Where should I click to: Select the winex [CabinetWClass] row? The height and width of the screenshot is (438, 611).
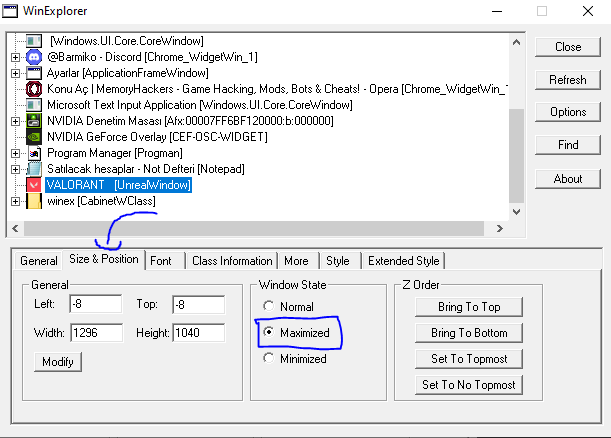pyautogui.click(x=101, y=201)
